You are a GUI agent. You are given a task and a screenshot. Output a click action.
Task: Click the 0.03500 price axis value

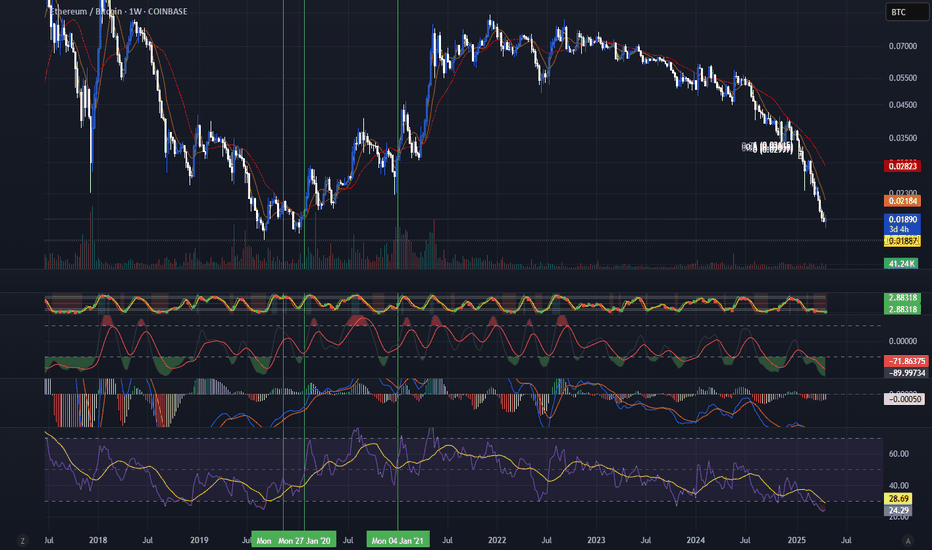point(902,138)
